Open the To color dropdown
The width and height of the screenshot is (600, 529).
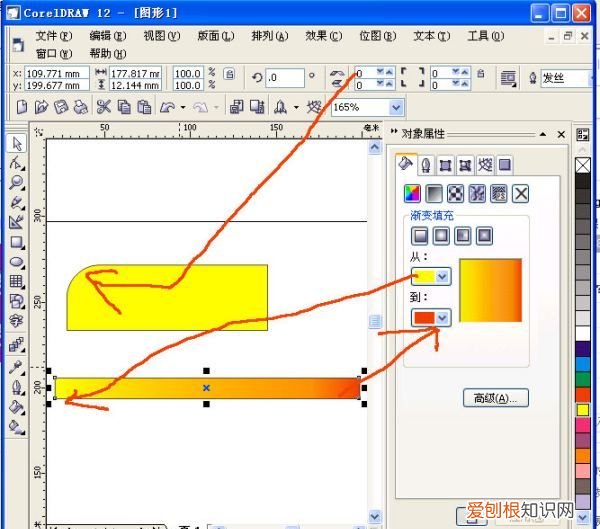[x=442, y=318]
